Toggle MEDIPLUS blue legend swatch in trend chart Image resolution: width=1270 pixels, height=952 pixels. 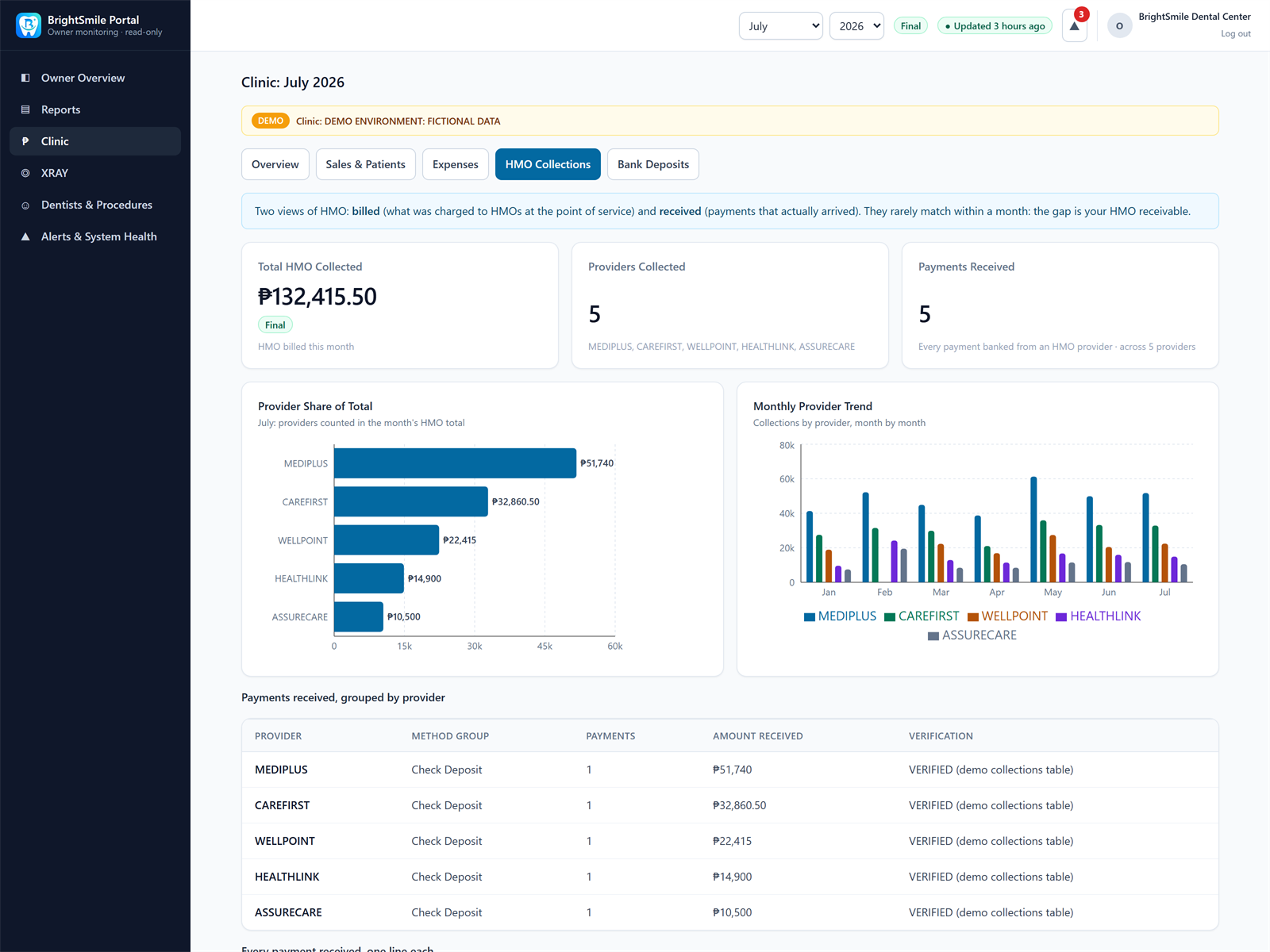tap(810, 616)
